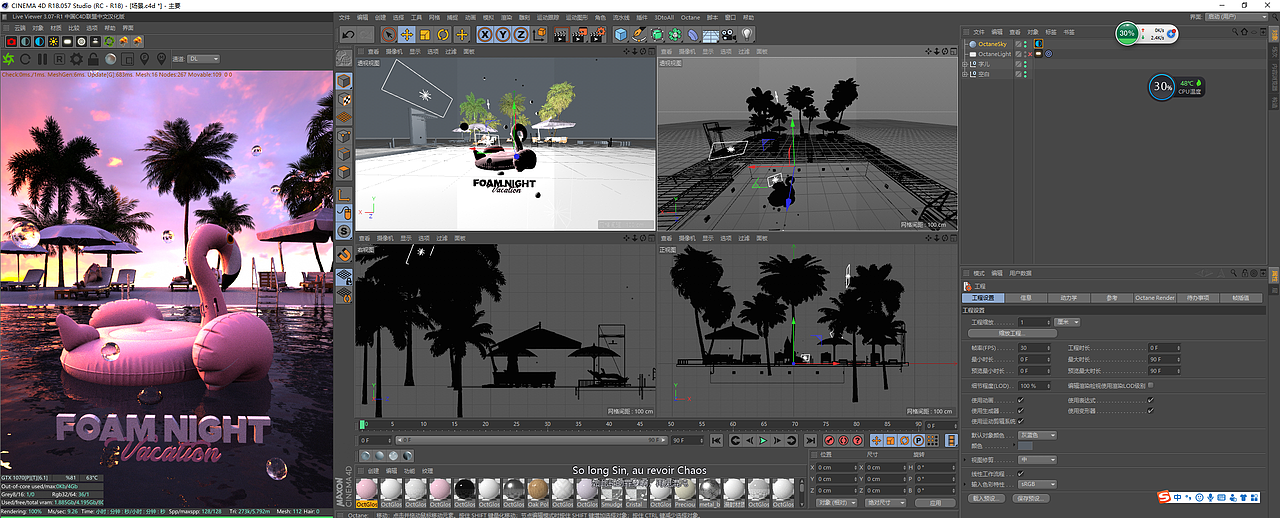Open default object color dropdown (灰蓝色)
This screenshot has width=1280, height=518.
(x=1037, y=435)
